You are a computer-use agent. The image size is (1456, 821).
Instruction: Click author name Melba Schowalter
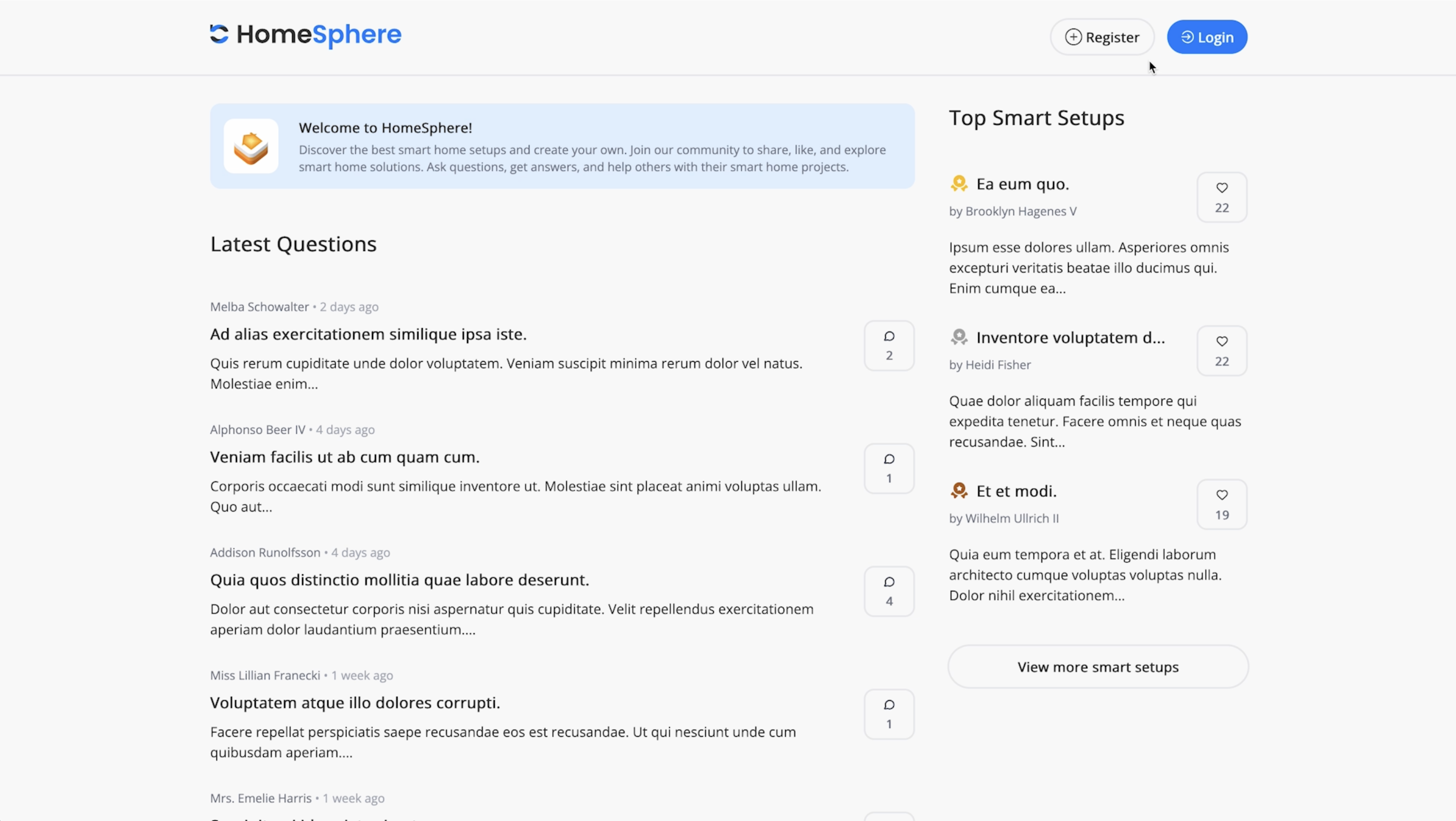tap(259, 307)
